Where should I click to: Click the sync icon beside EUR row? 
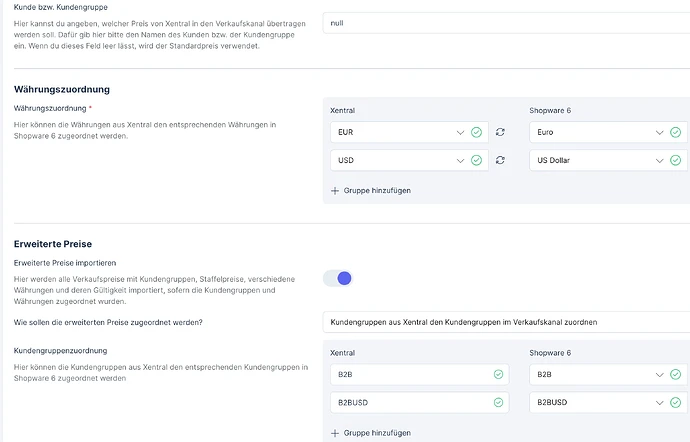point(500,132)
